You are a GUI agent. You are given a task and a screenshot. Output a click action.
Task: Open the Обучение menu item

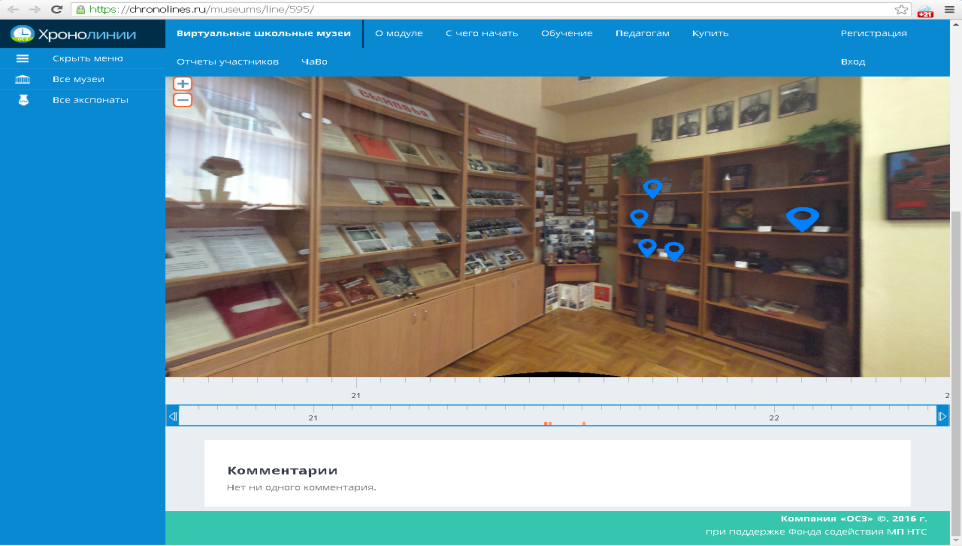click(x=566, y=33)
